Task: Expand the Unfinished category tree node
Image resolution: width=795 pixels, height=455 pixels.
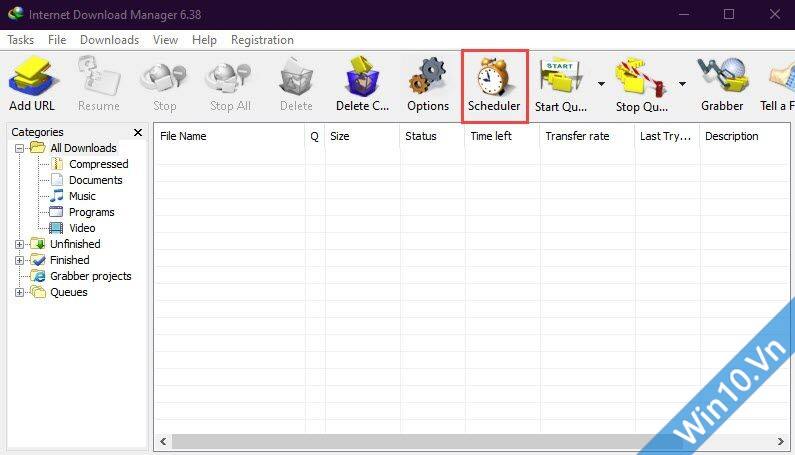Action: pos(20,244)
